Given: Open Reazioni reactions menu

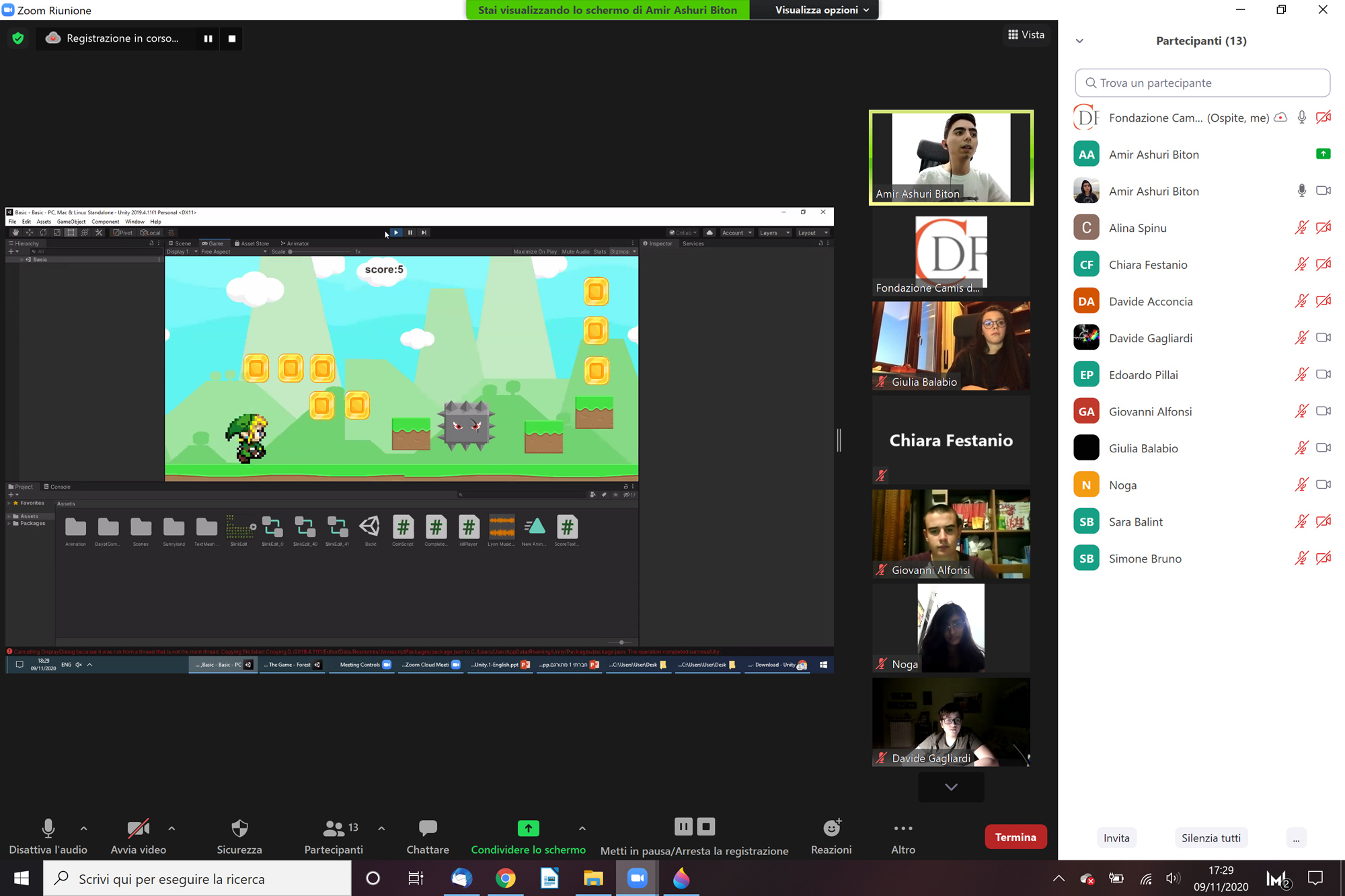Looking at the screenshot, I should point(831,837).
